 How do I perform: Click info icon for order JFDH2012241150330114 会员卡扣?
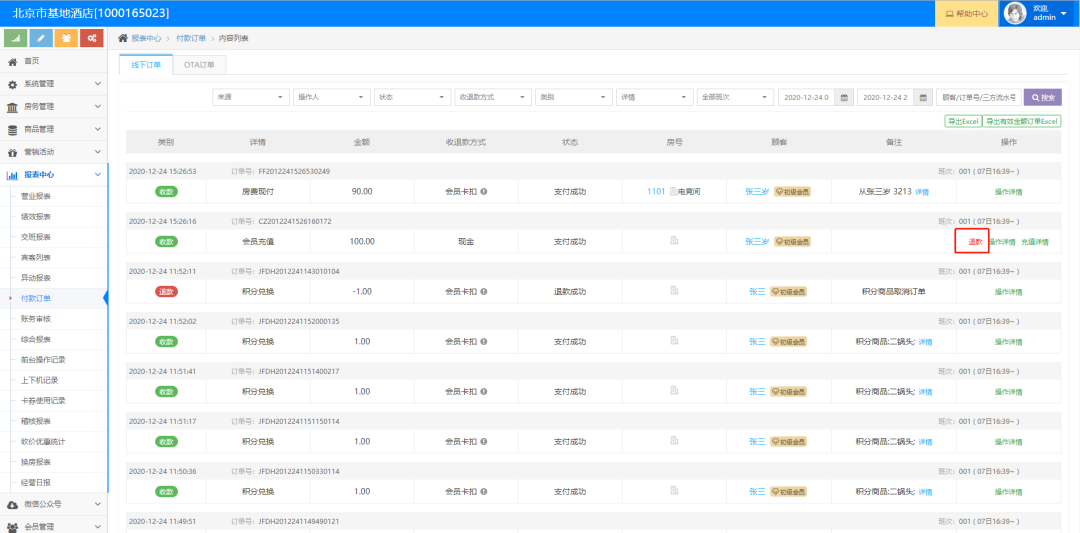[484, 492]
